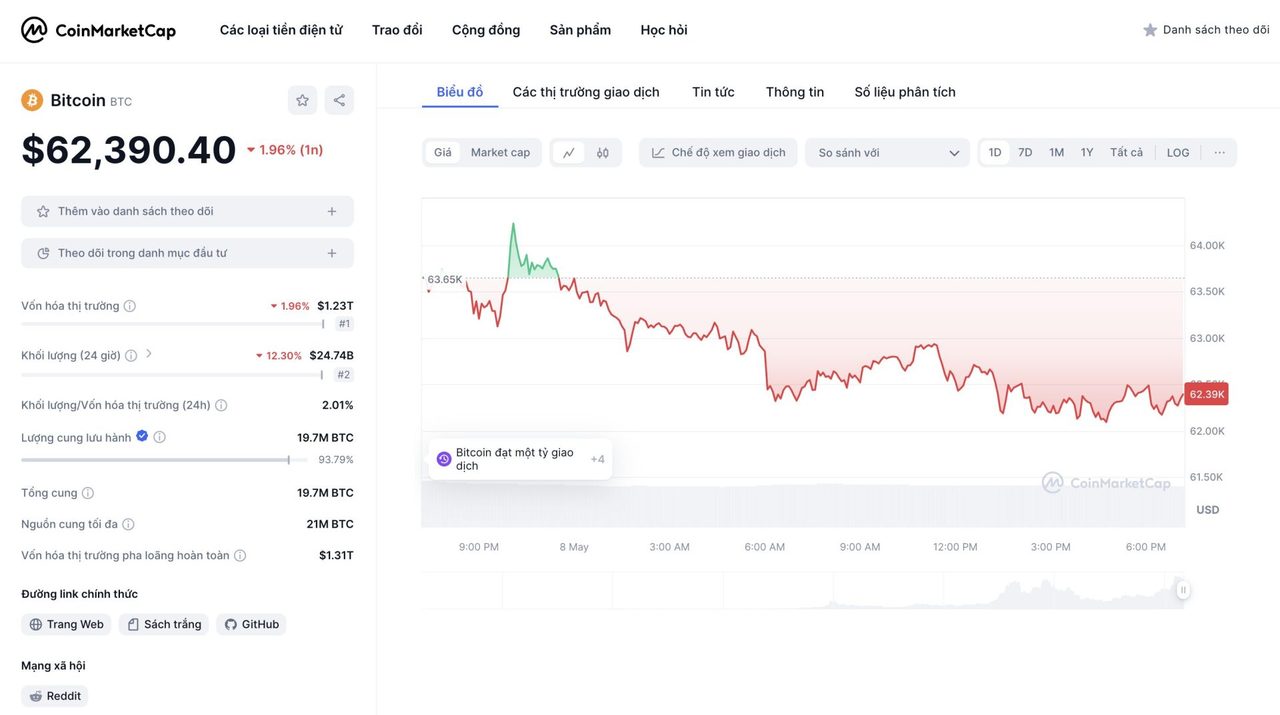This screenshot has width=1280, height=715.
Task: Switch to Các thị trường giao dịch tab
Action: [x=586, y=92]
